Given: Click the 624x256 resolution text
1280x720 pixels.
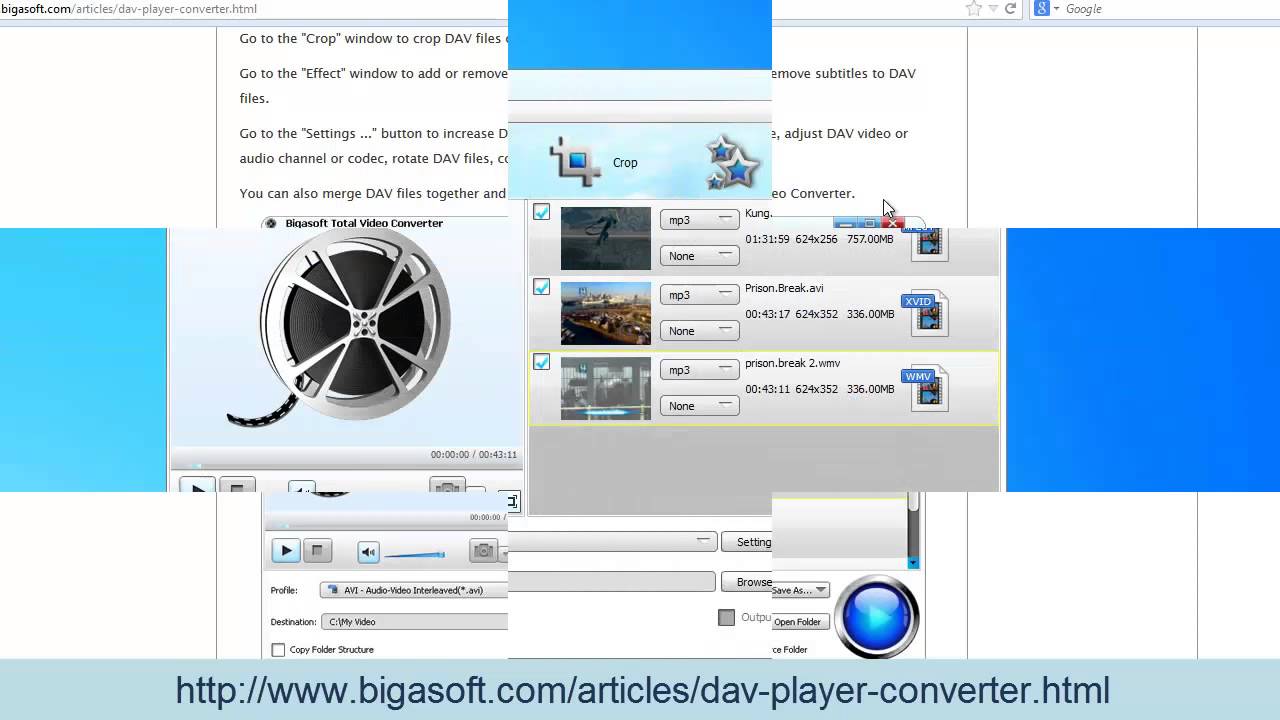Looking at the screenshot, I should click(x=817, y=239).
